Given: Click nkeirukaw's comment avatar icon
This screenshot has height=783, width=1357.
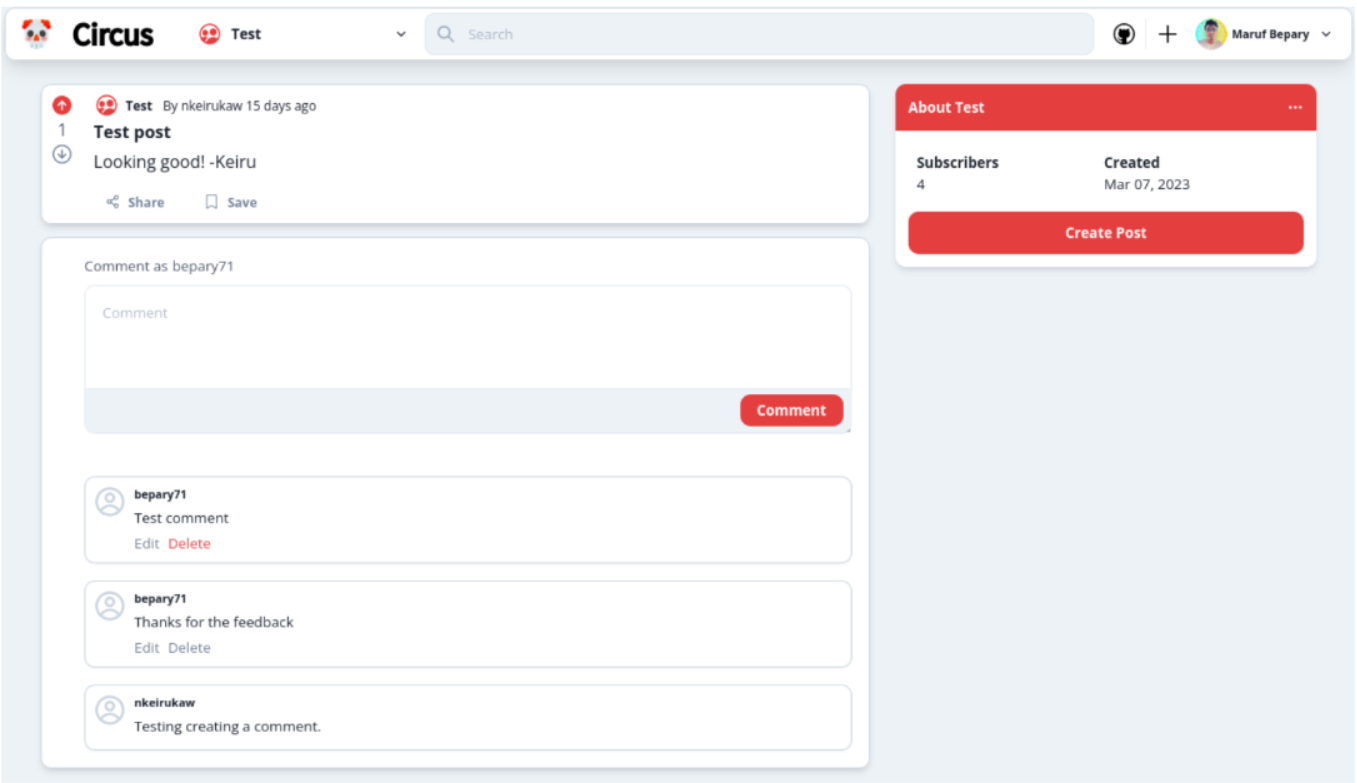Looking at the screenshot, I should click(x=109, y=710).
